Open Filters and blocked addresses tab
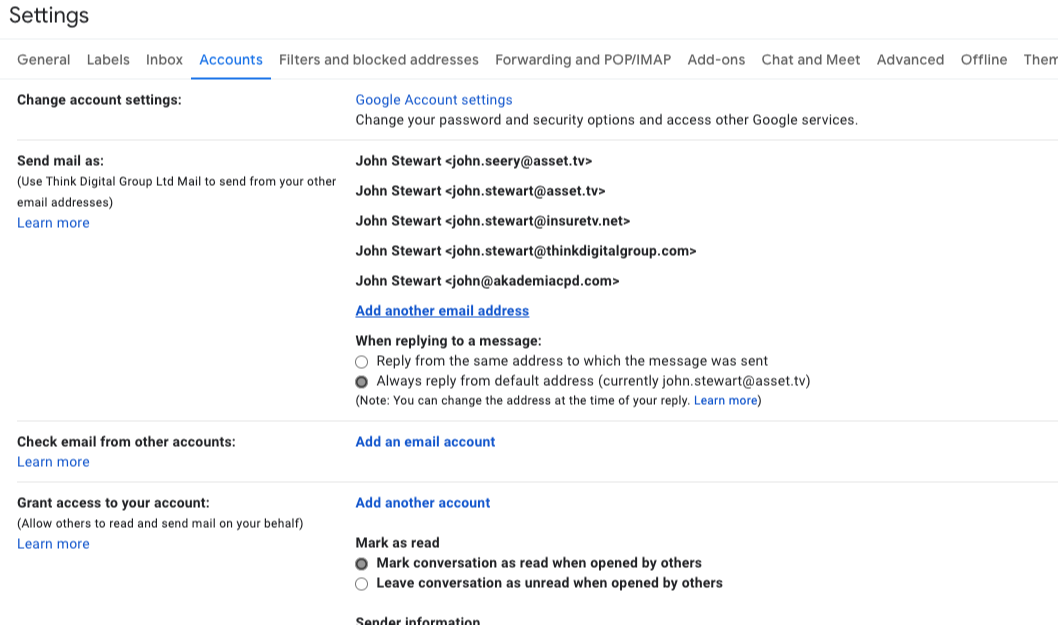This screenshot has height=625, width=1058. tap(379, 60)
